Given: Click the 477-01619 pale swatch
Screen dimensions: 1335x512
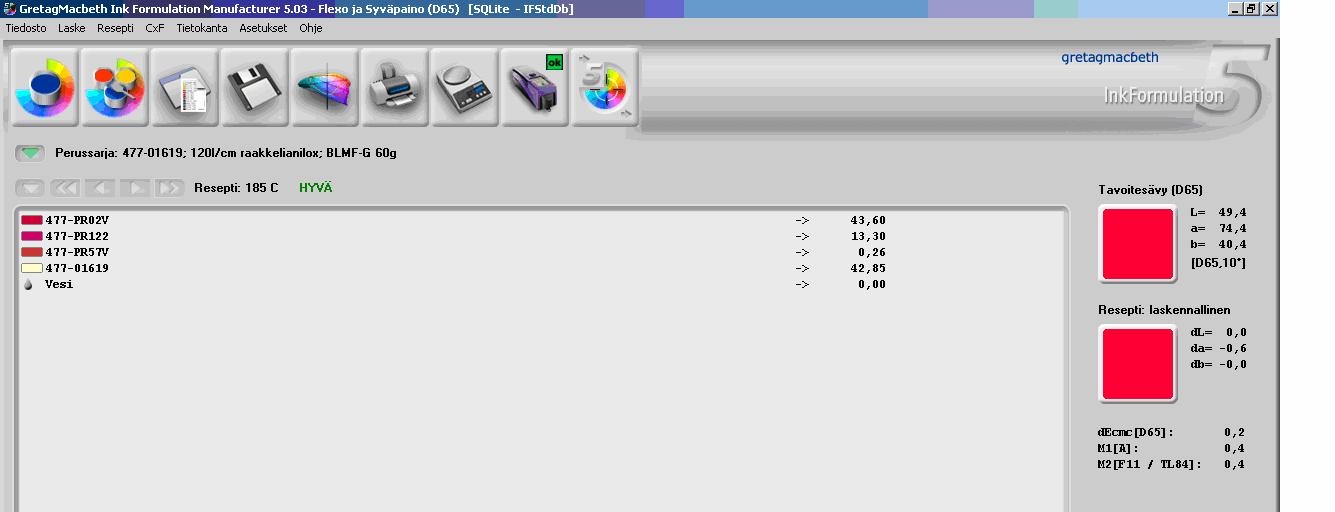Looking at the screenshot, I should click(32, 268).
